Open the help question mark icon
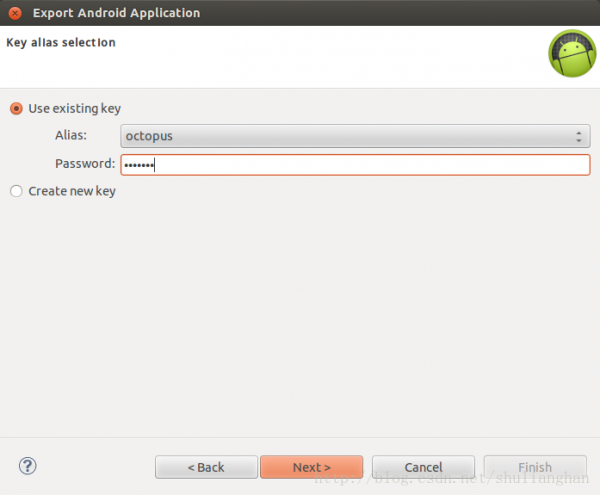 28,466
